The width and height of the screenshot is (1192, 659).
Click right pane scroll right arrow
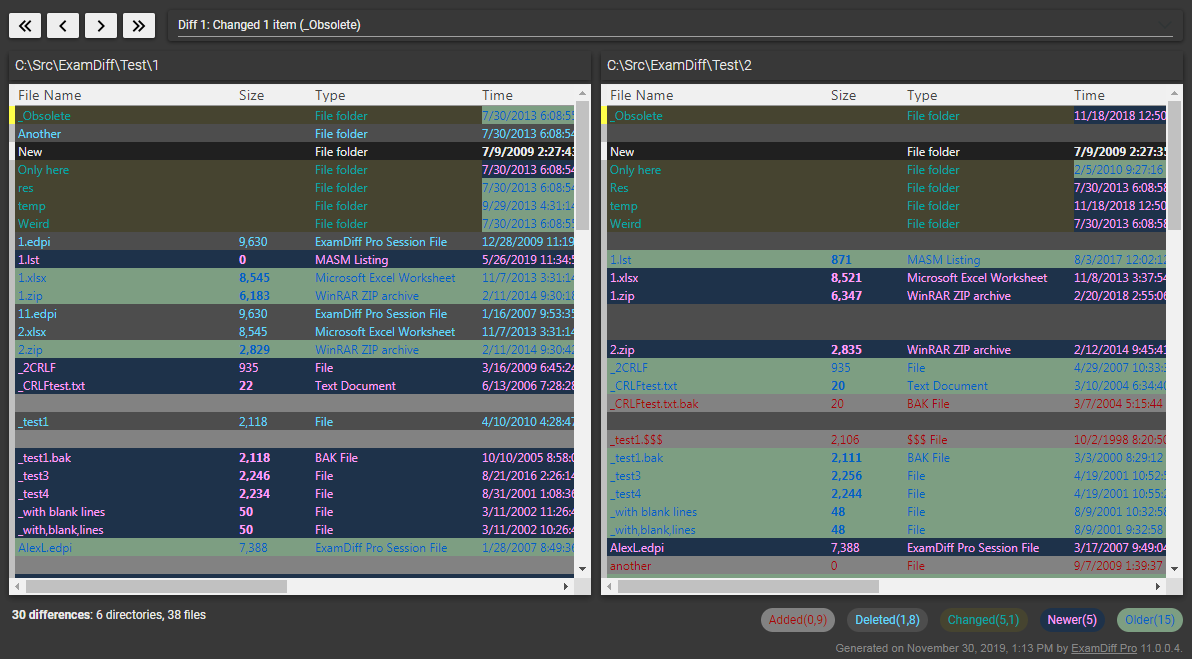pos(1158,587)
